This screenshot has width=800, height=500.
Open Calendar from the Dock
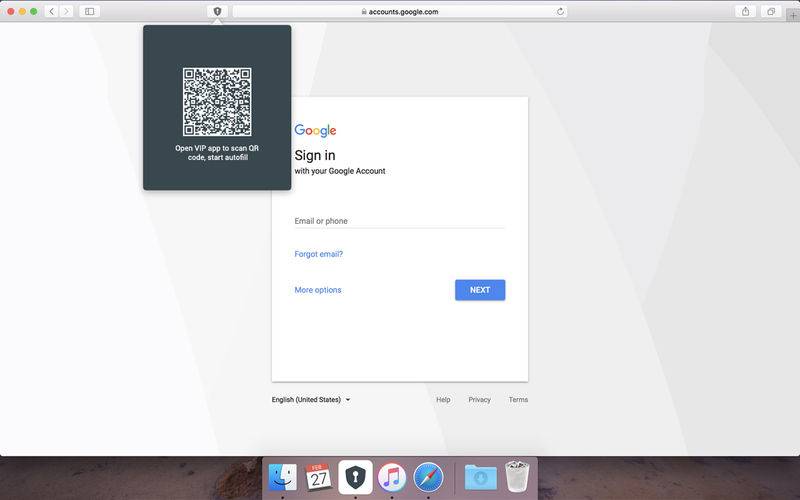319,477
